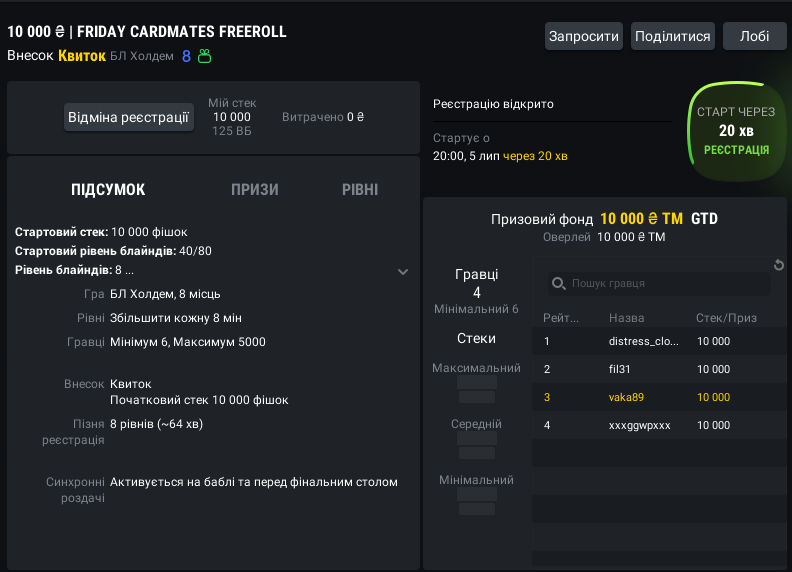This screenshot has height=572, width=792.
Task: Click the blue 8 seats indicator
Action: [x=186, y=56]
